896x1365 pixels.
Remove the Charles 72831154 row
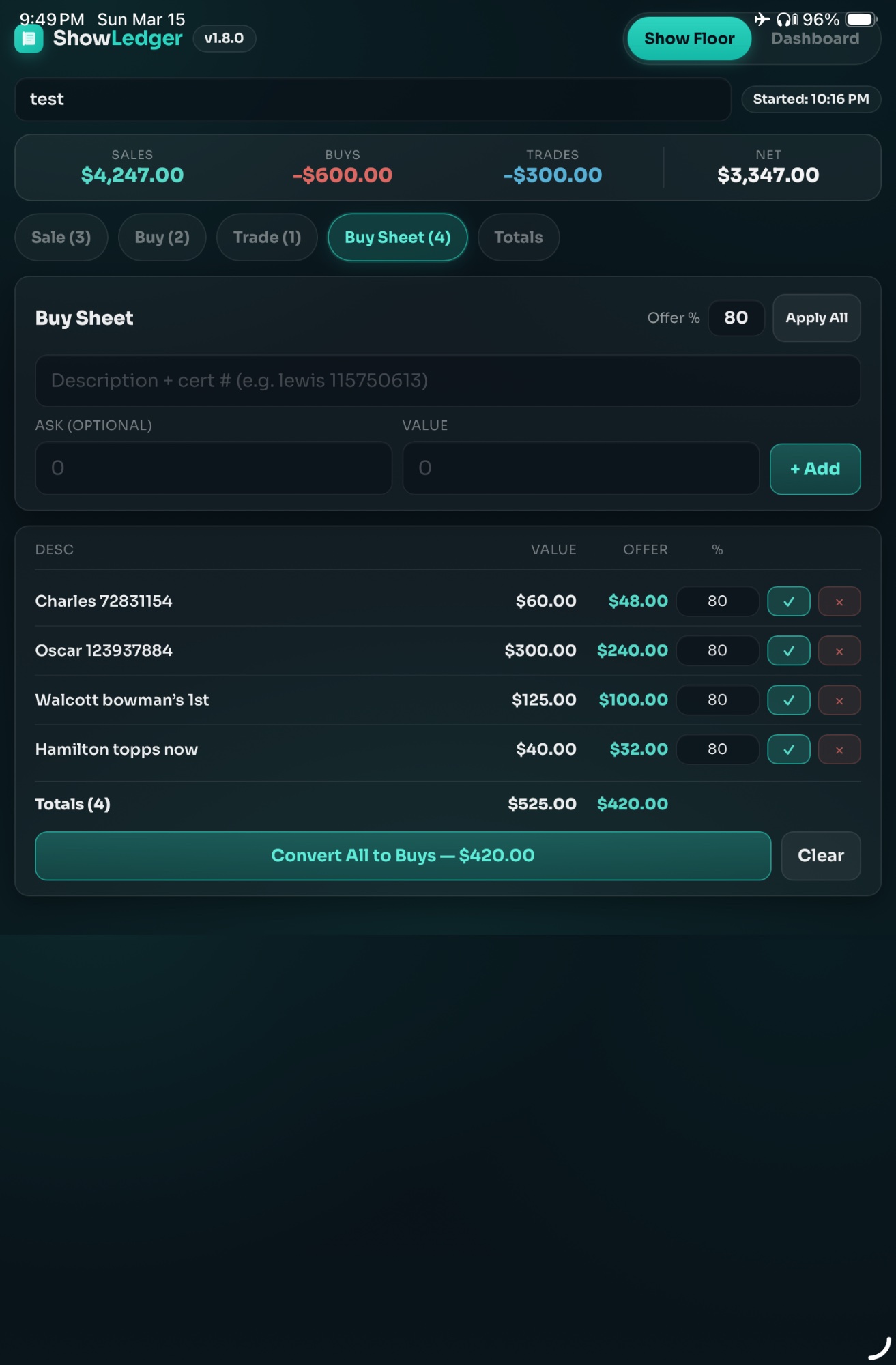pyautogui.click(x=839, y=601)
